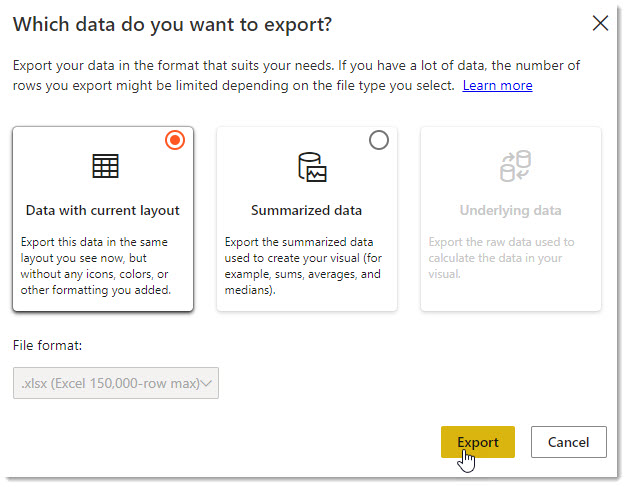Viewport: 627px width, 487px height.
Task: Click the 'Which data do you want to export?' heading
Action: tap(172, 25)
